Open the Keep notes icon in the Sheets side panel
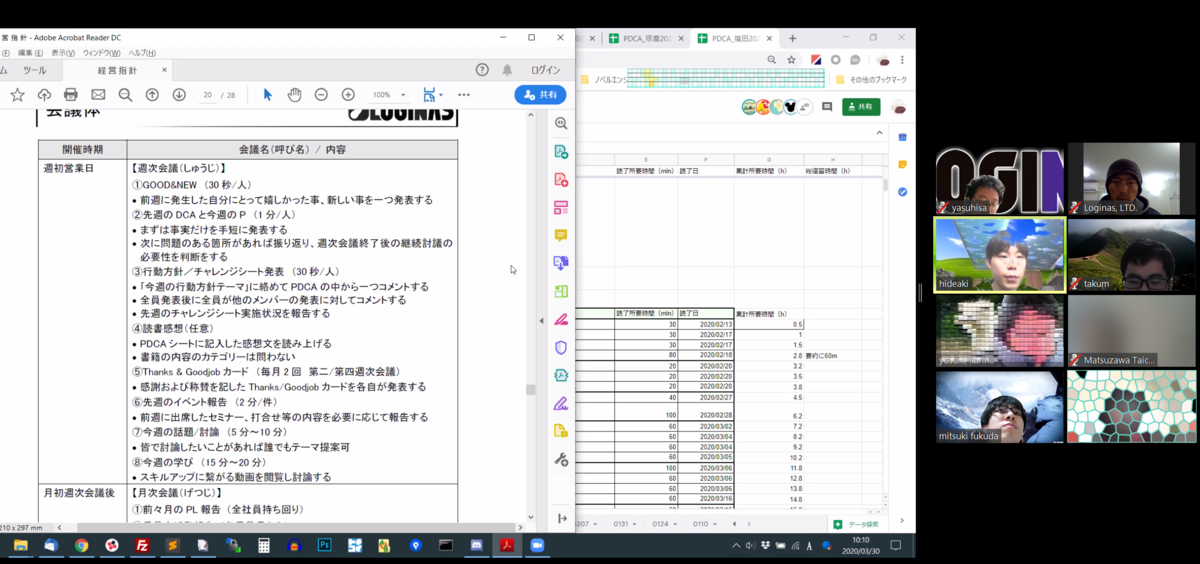1200x564 pixels. click(901, 165)
